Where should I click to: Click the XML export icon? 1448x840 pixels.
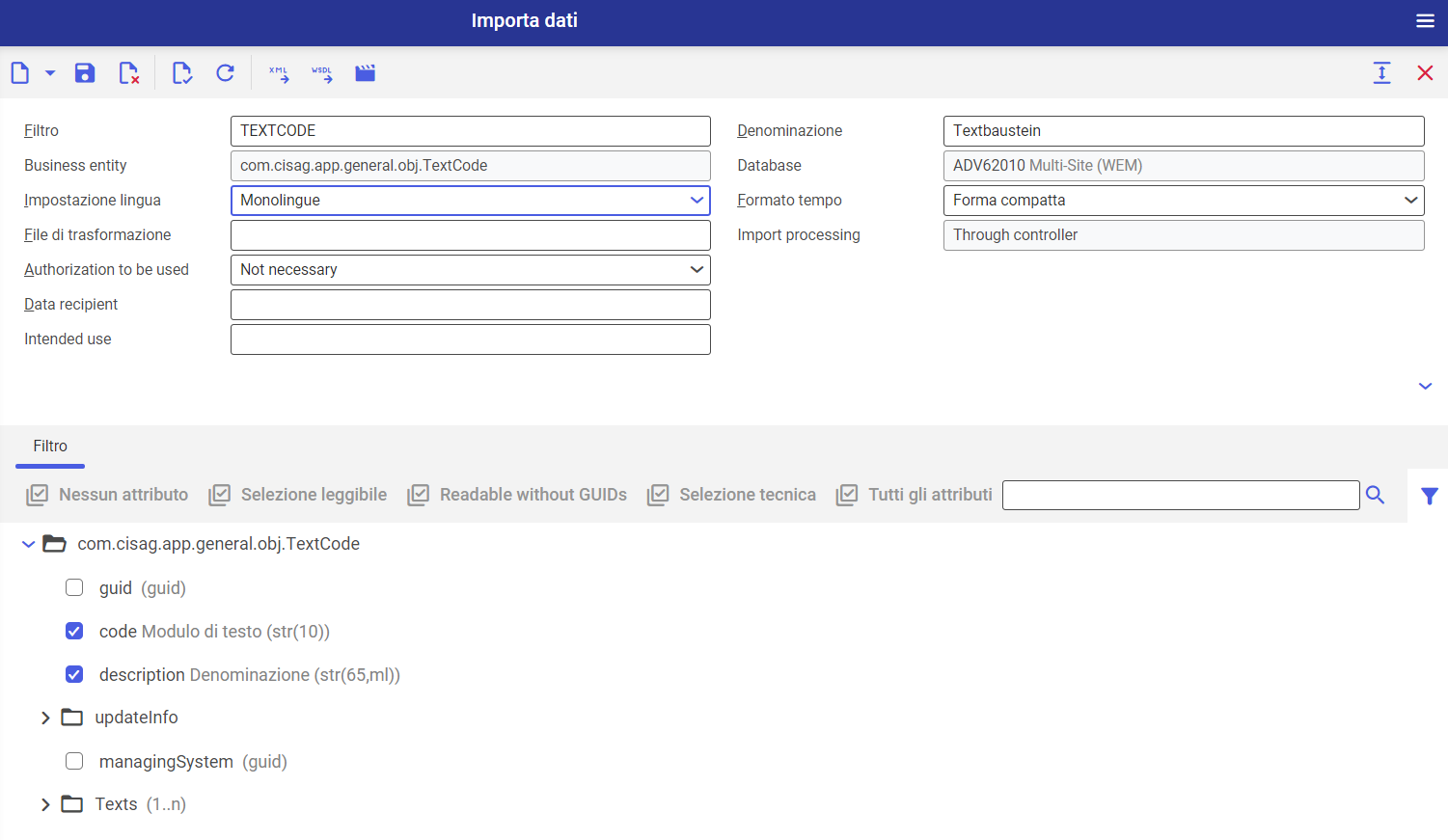click(x=279, y=74)
